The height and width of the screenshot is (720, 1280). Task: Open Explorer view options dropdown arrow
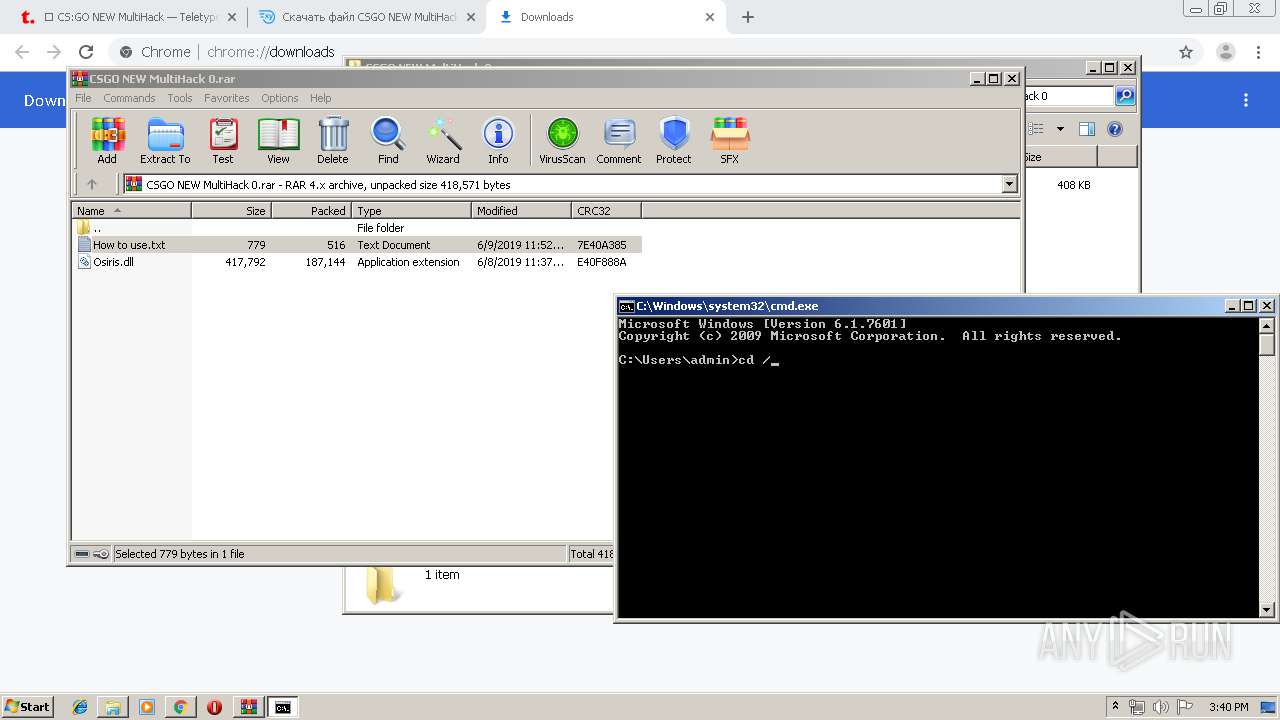[1060, 129]
